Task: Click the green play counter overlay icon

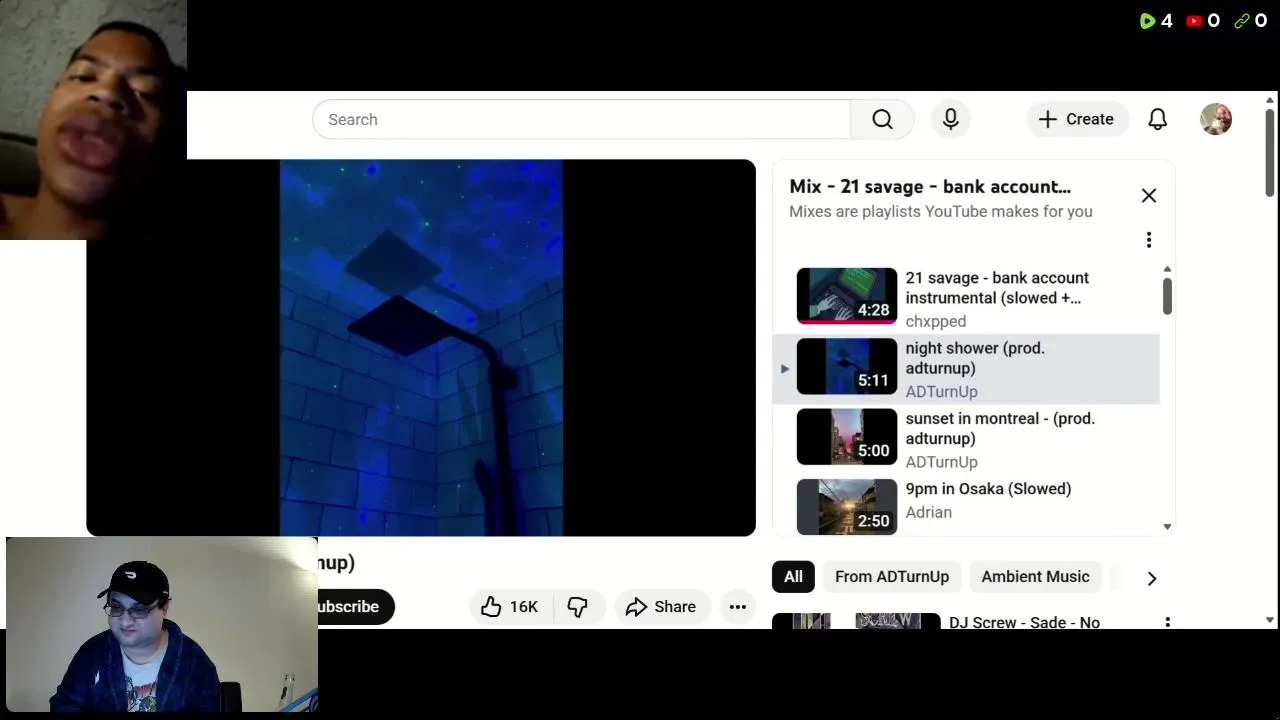Action: click(1147, 20)
